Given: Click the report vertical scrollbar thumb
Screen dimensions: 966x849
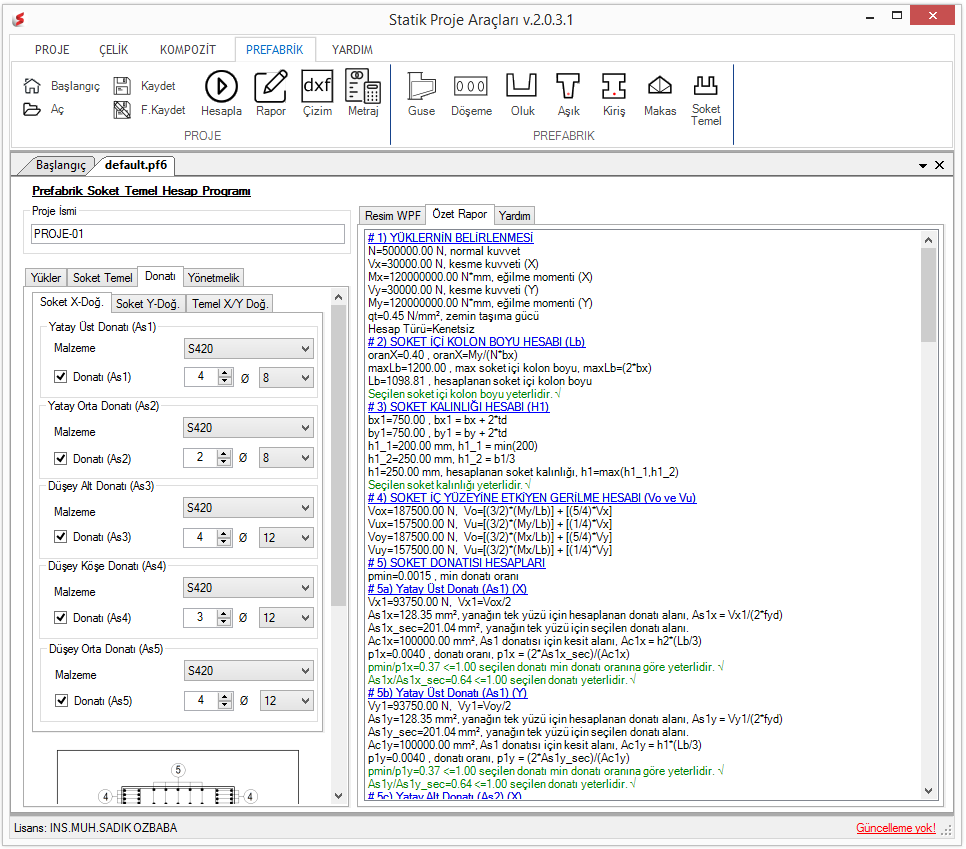Looking at the screenshot, I should coord(928,295).
